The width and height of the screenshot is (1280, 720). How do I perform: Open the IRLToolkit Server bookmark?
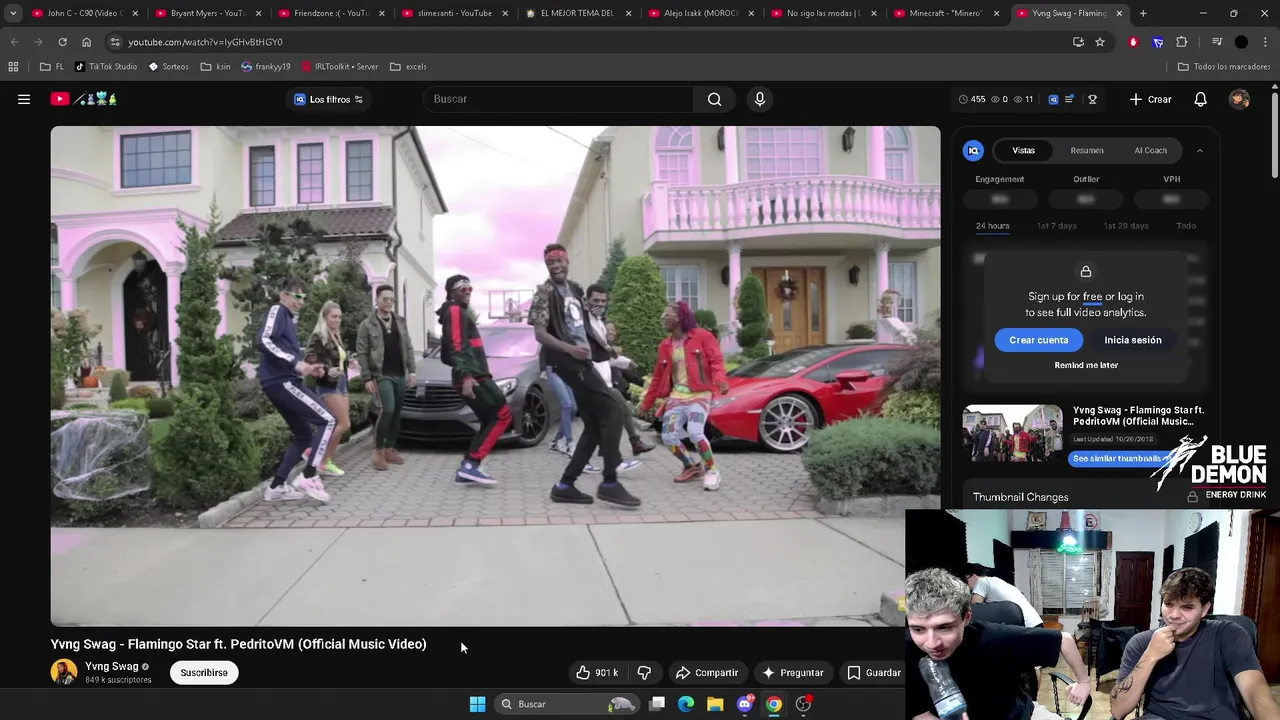tap(339, 67)
